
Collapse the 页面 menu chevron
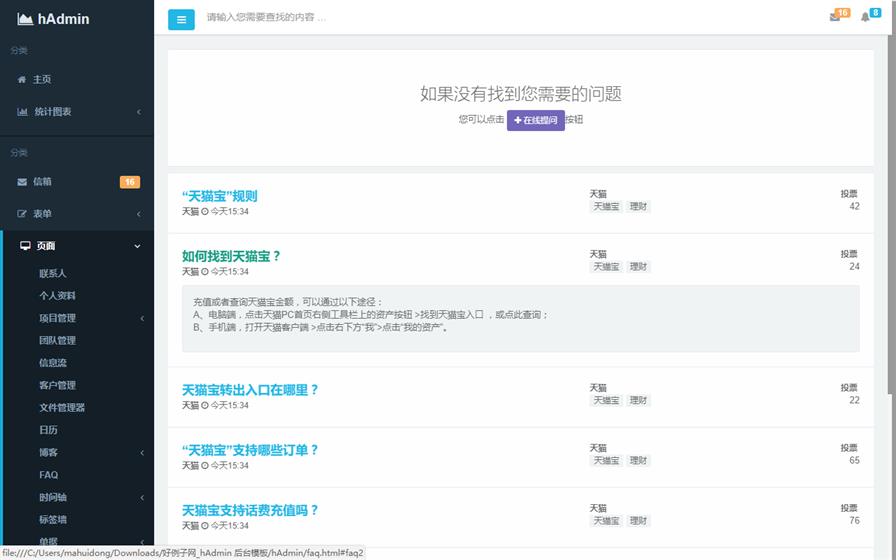pos(137,246)
